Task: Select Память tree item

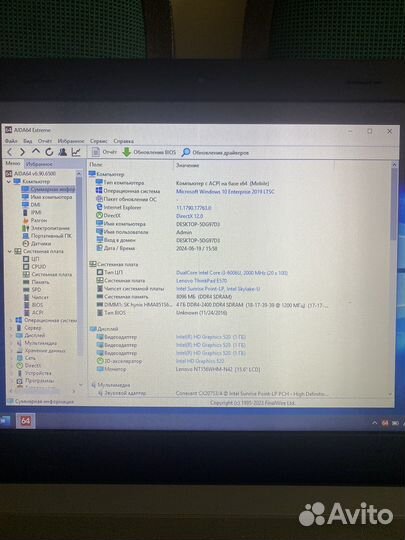Action: point(37,282)
